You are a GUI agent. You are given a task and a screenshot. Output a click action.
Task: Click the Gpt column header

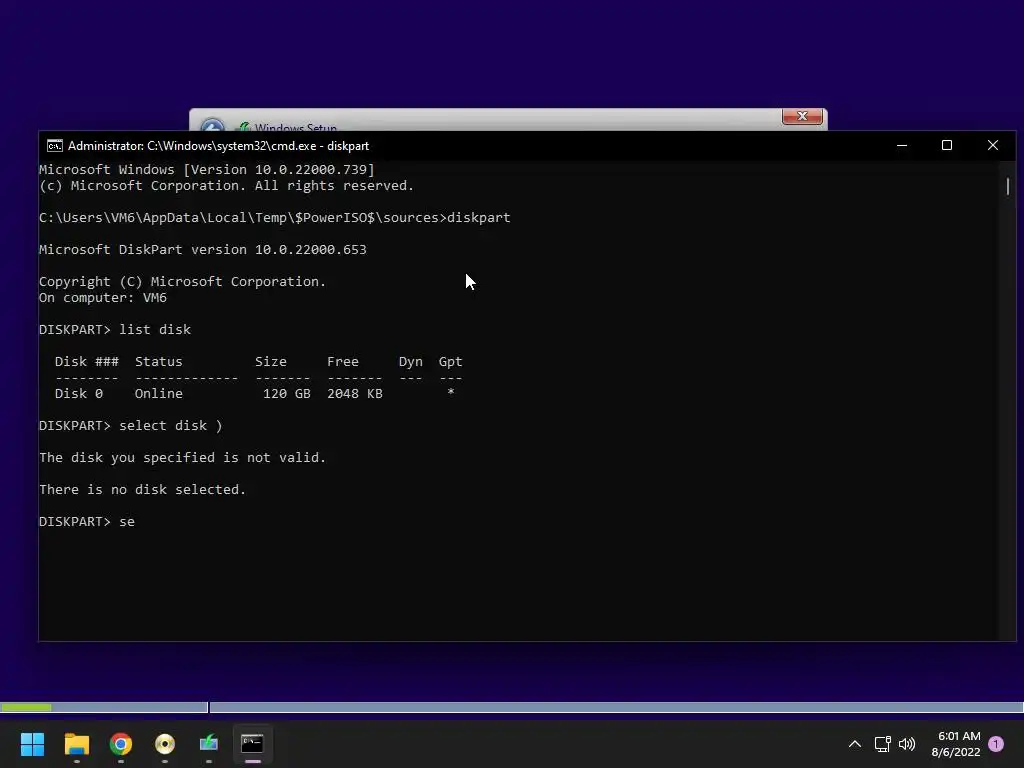click(450, 362)
